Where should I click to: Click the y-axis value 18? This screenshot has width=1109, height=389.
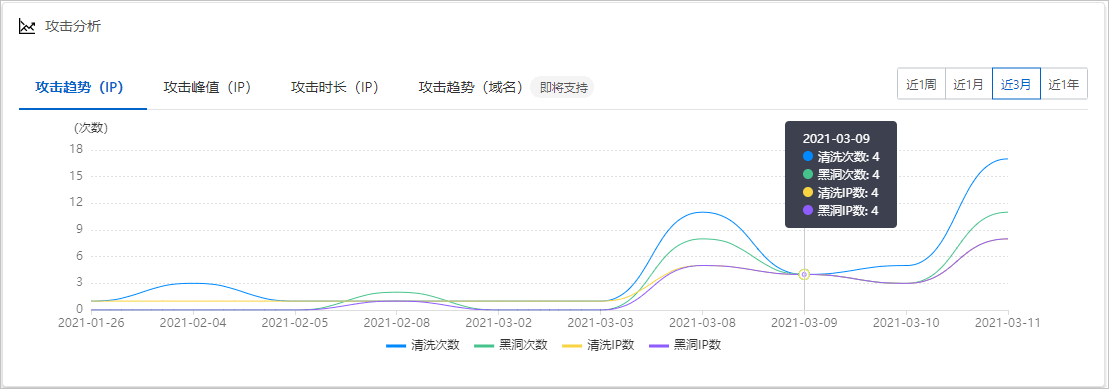pos(76,149)
